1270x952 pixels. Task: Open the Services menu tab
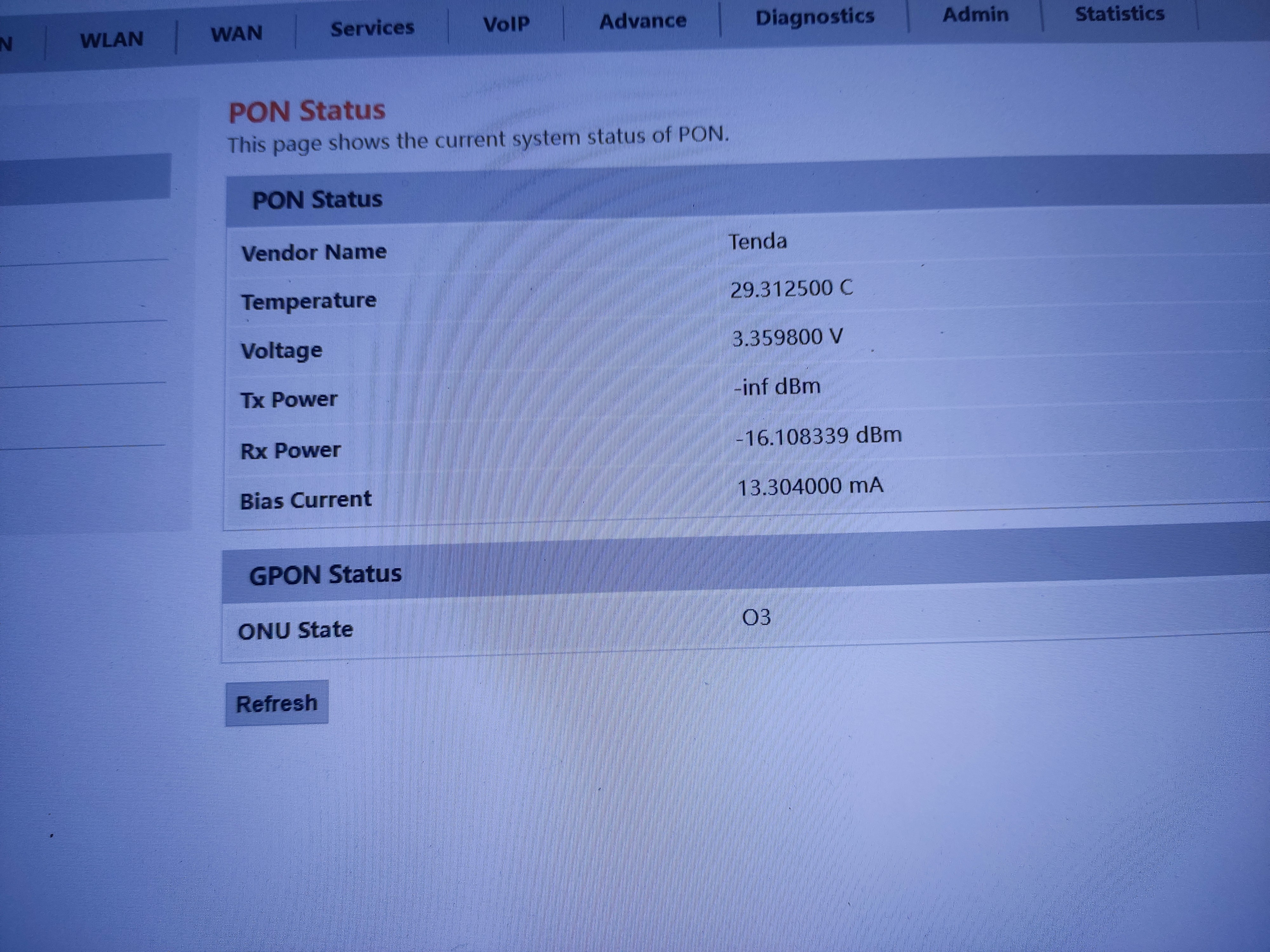[x=372, y=28]
